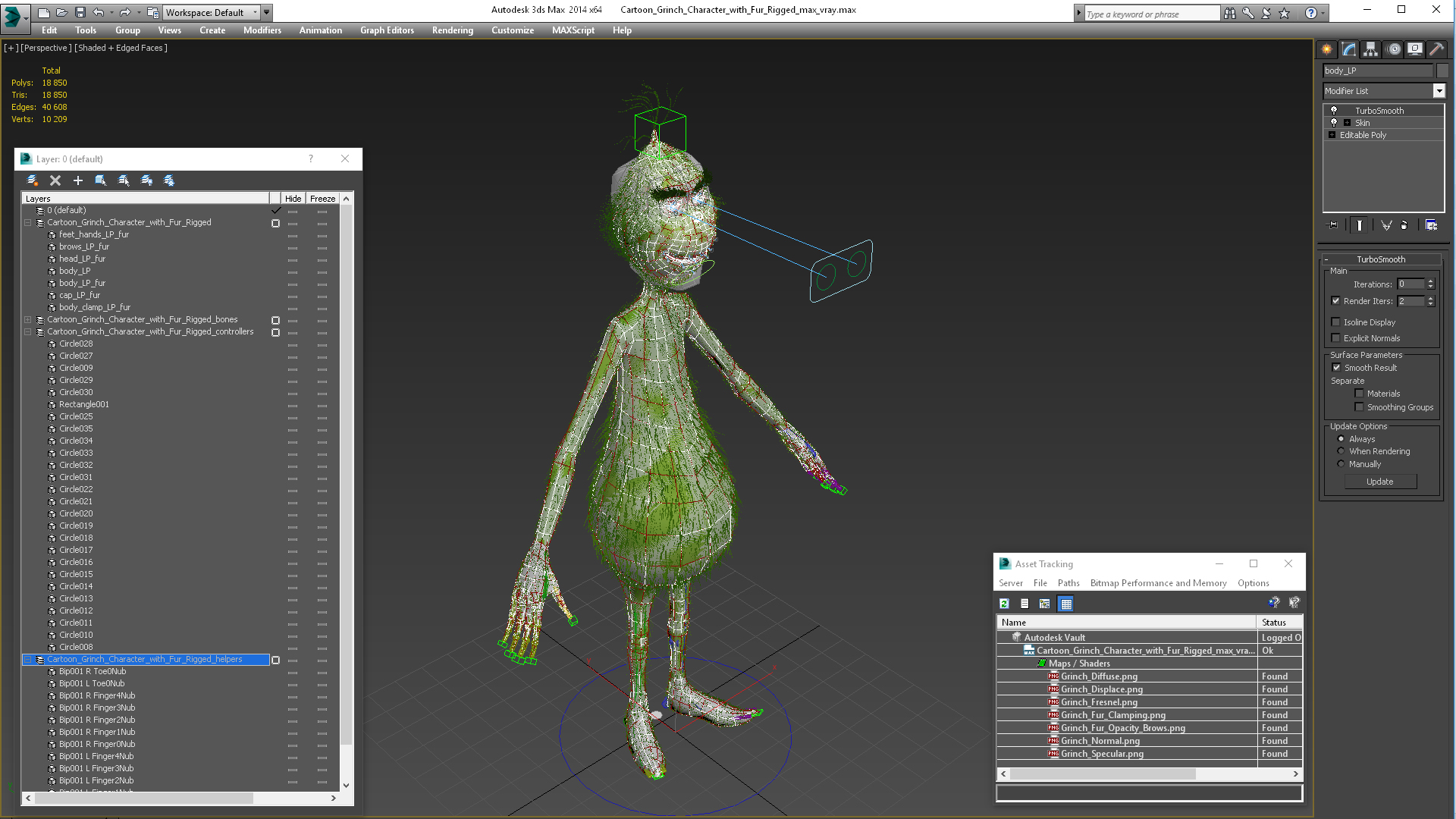
Task: Open the Hierarchy command panel tab
Action: 1370,49
